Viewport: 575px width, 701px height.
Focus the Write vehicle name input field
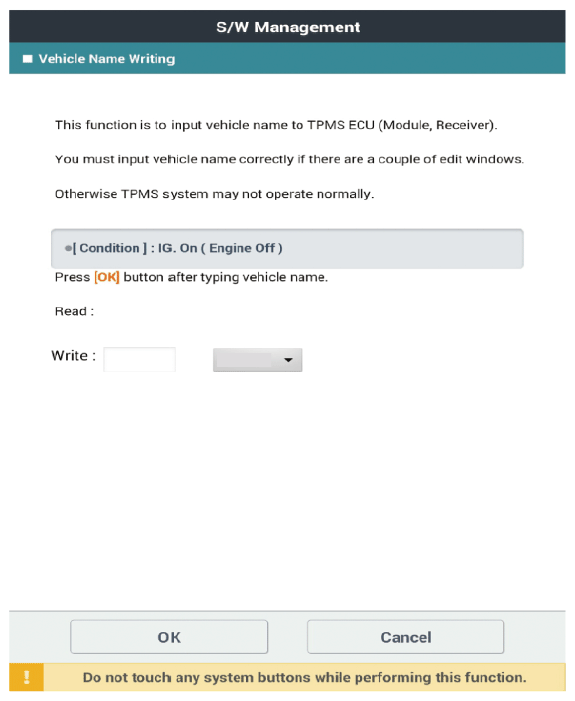pos(140,359)
